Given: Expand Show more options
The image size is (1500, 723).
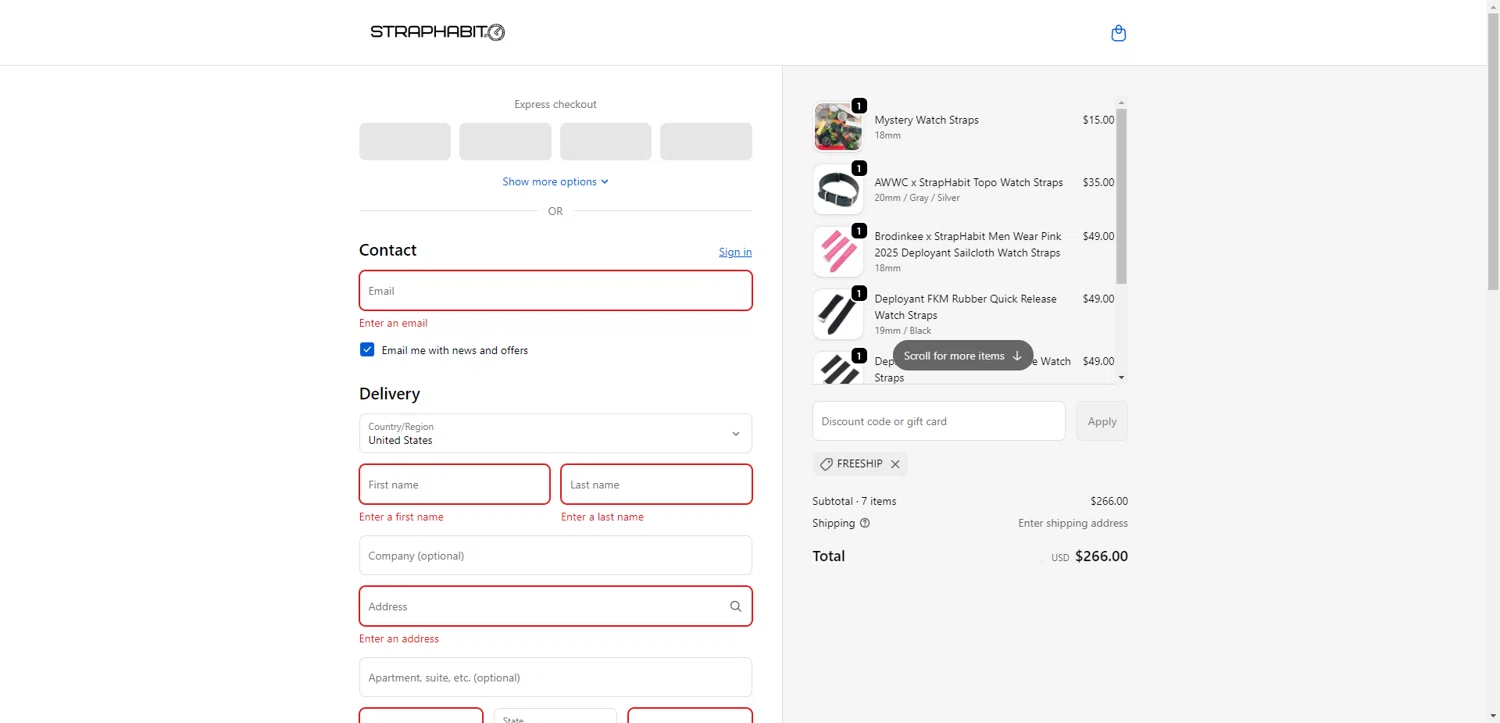Looking at the screenshot, I should [555, 182].
